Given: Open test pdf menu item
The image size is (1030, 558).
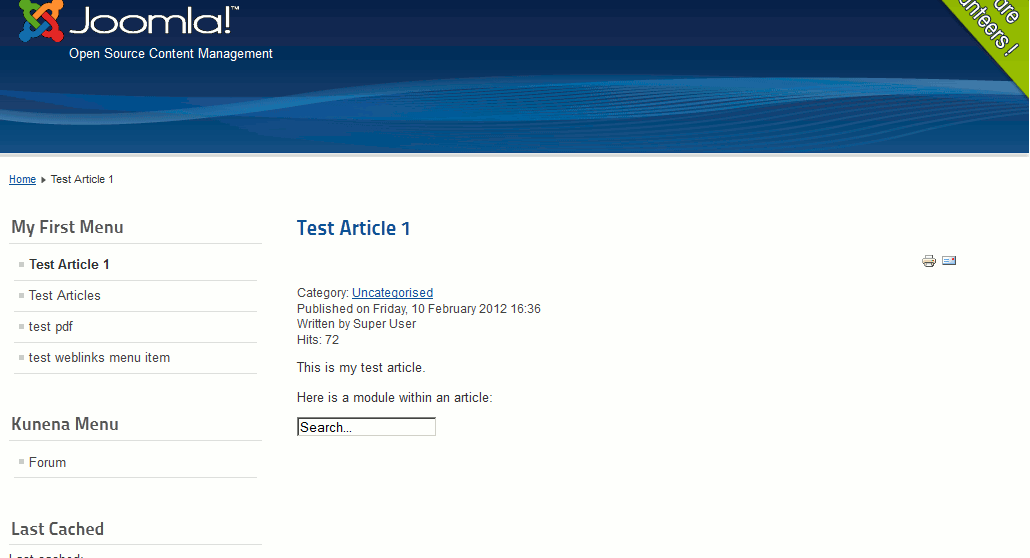Looking at the screenshot, I should click(x=51, y=327).
